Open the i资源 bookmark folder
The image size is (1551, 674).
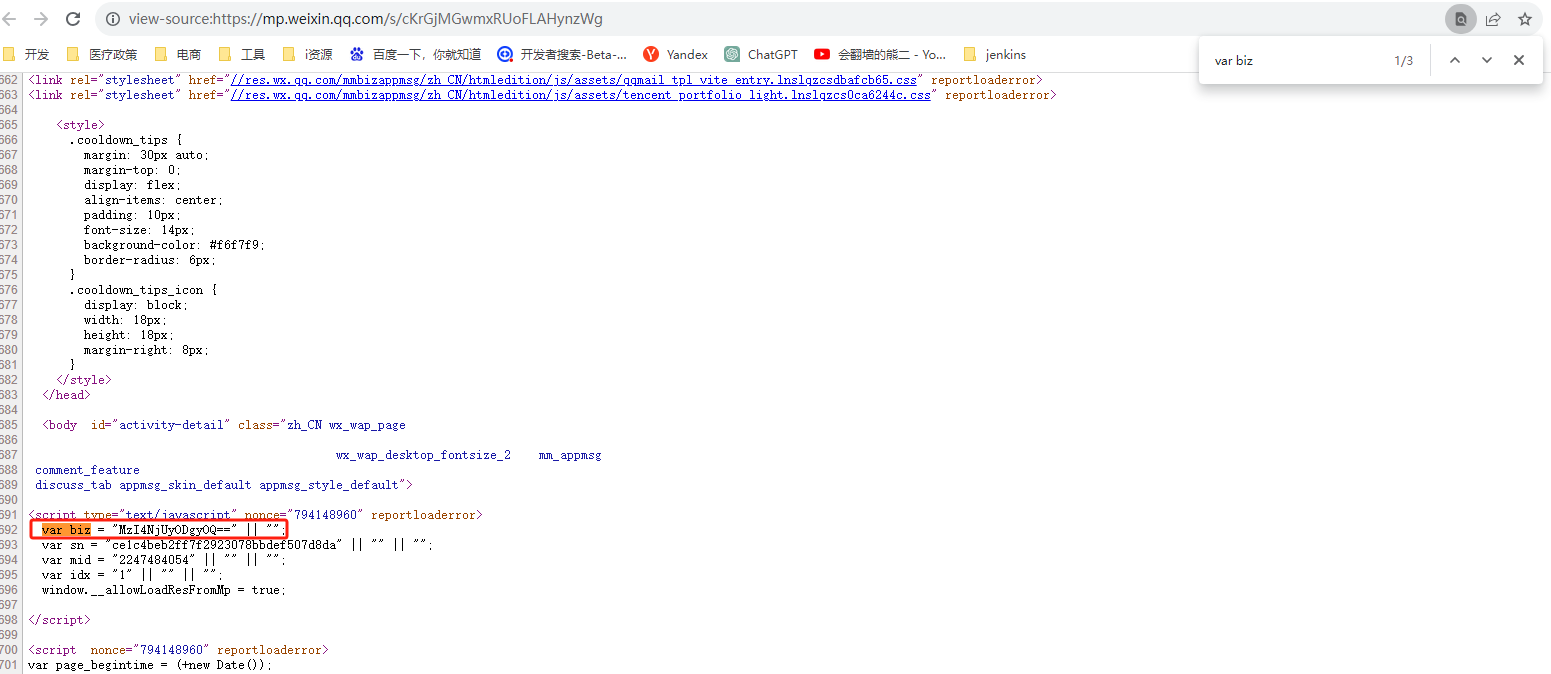308,55
